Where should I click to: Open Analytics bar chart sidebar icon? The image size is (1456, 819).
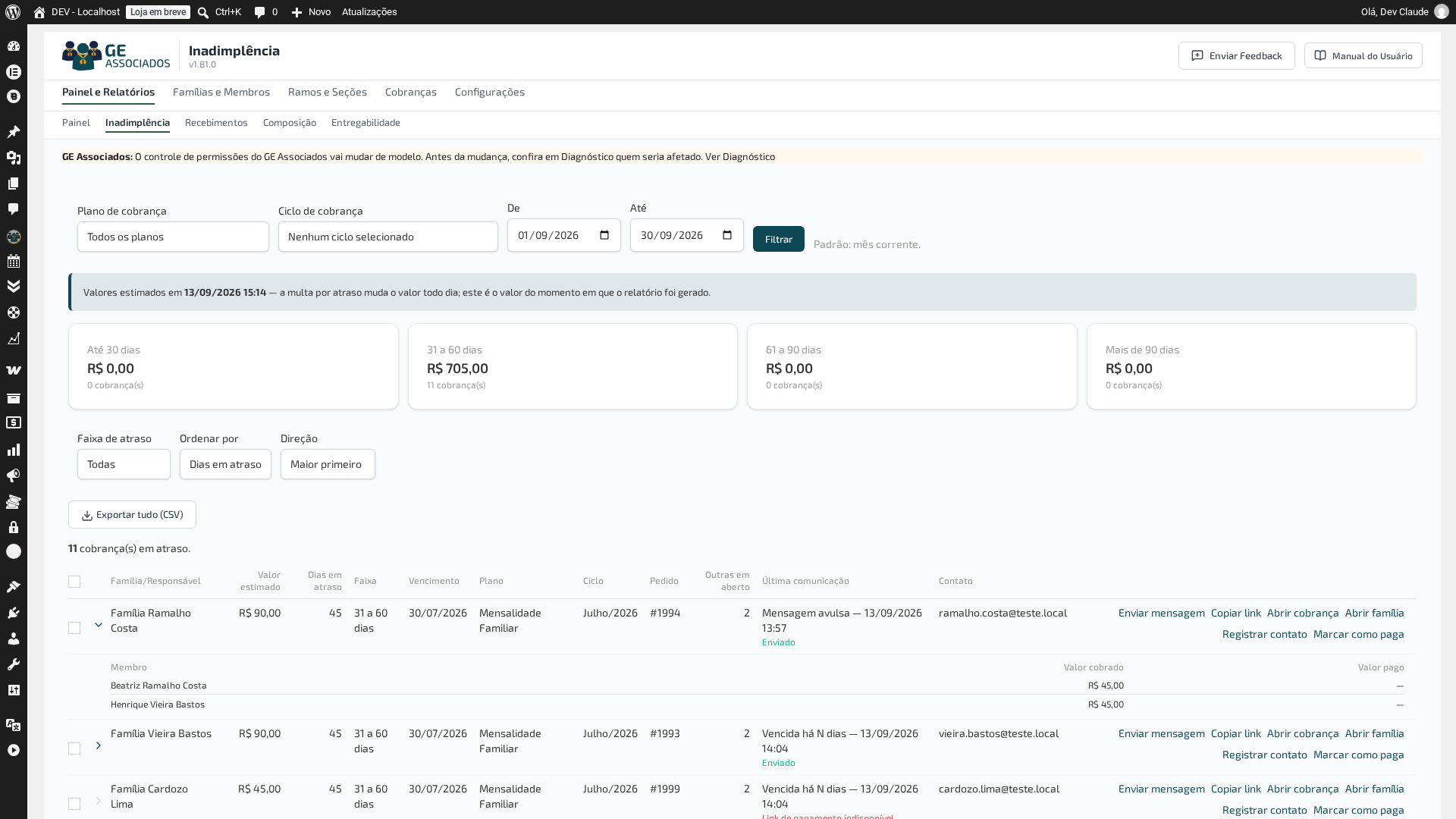pyautogui.click(x=14, y=450)
